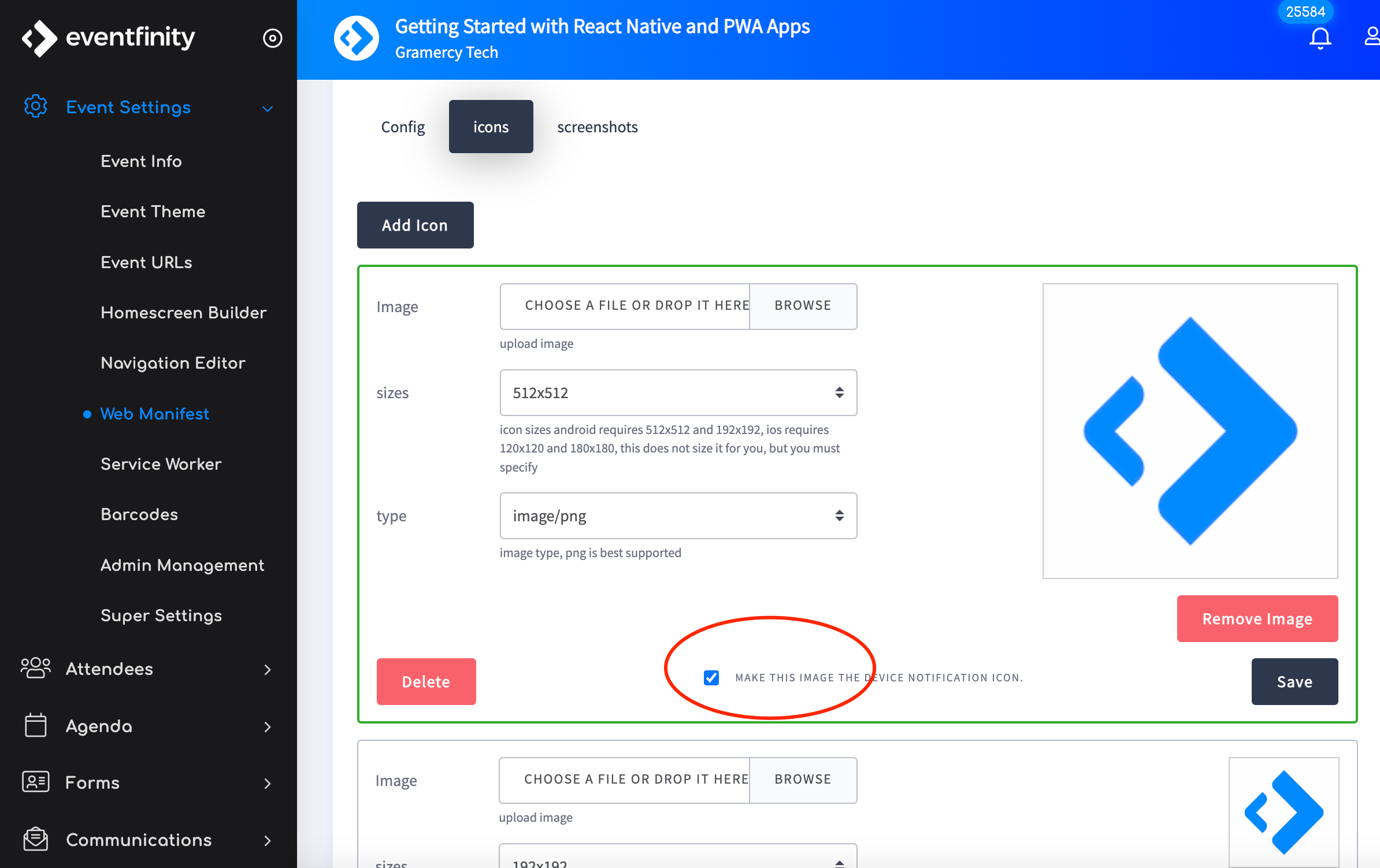The width and height of the screenshot is (1380, 868).
Task: Click the Add Icon button
Action: [415, 225]
